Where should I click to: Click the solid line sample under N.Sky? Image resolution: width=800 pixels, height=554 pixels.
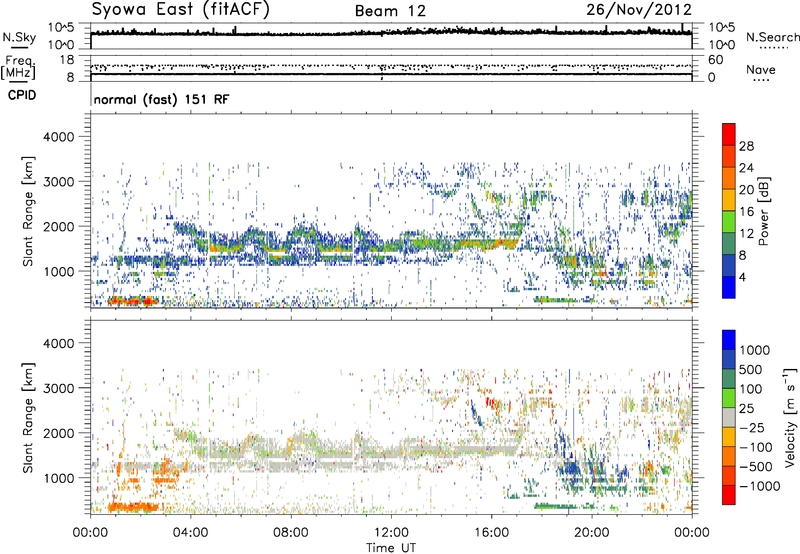[x=19, y=48]
